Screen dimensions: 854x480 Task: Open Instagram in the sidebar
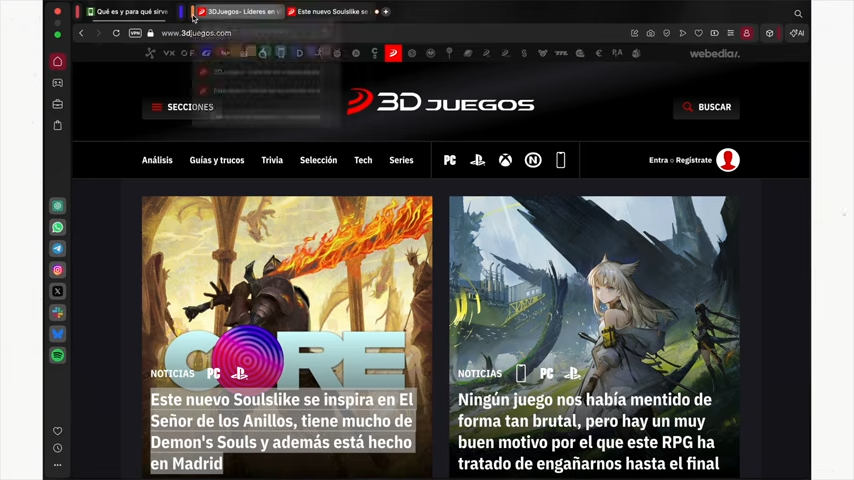pos(58,270)
